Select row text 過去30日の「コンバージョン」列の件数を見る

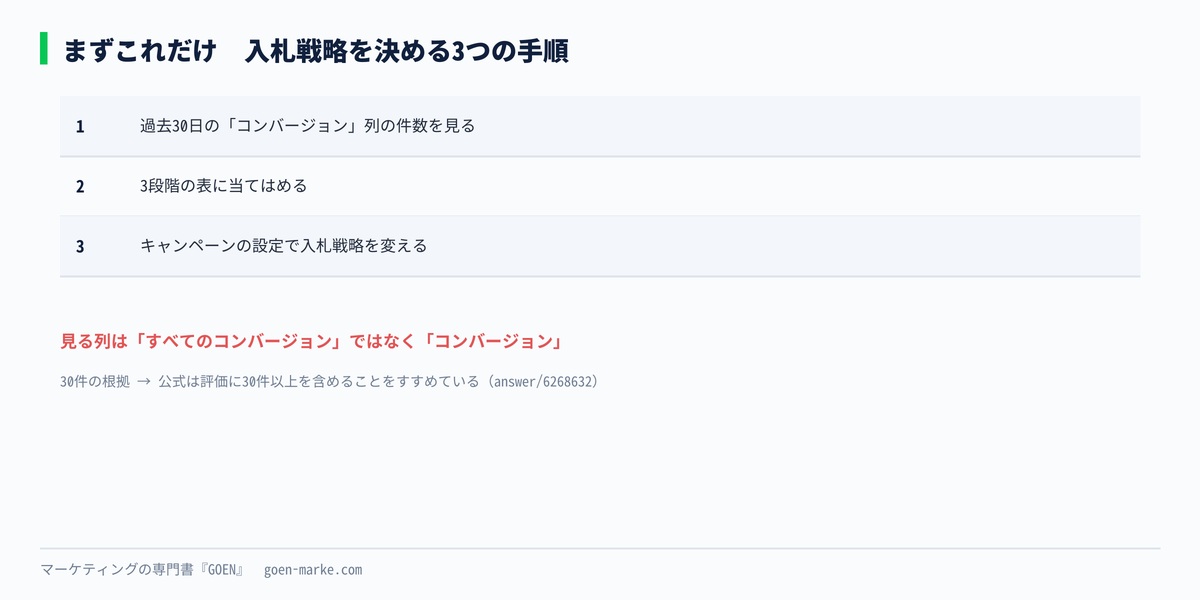tap(307, 126)
